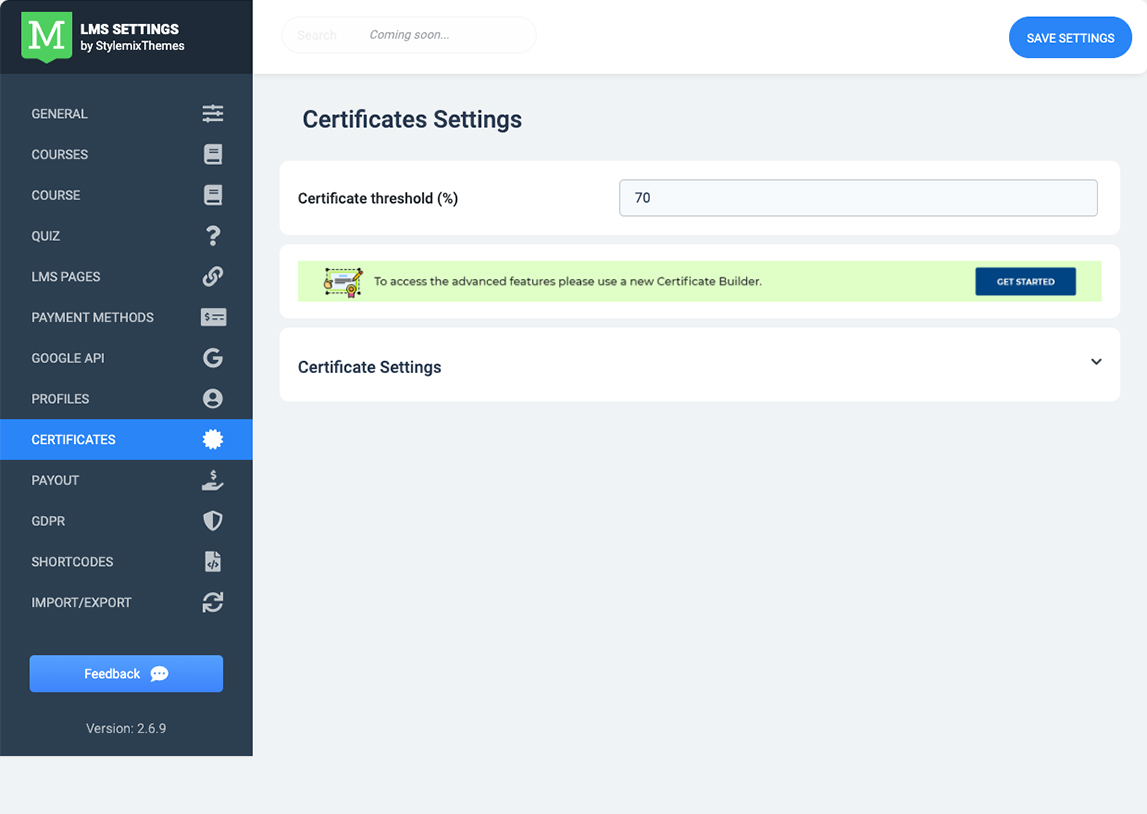Click the Quiz question mark icon
Image resolution: width=1147 pixels, height=814 pixels.
point(212,236)
